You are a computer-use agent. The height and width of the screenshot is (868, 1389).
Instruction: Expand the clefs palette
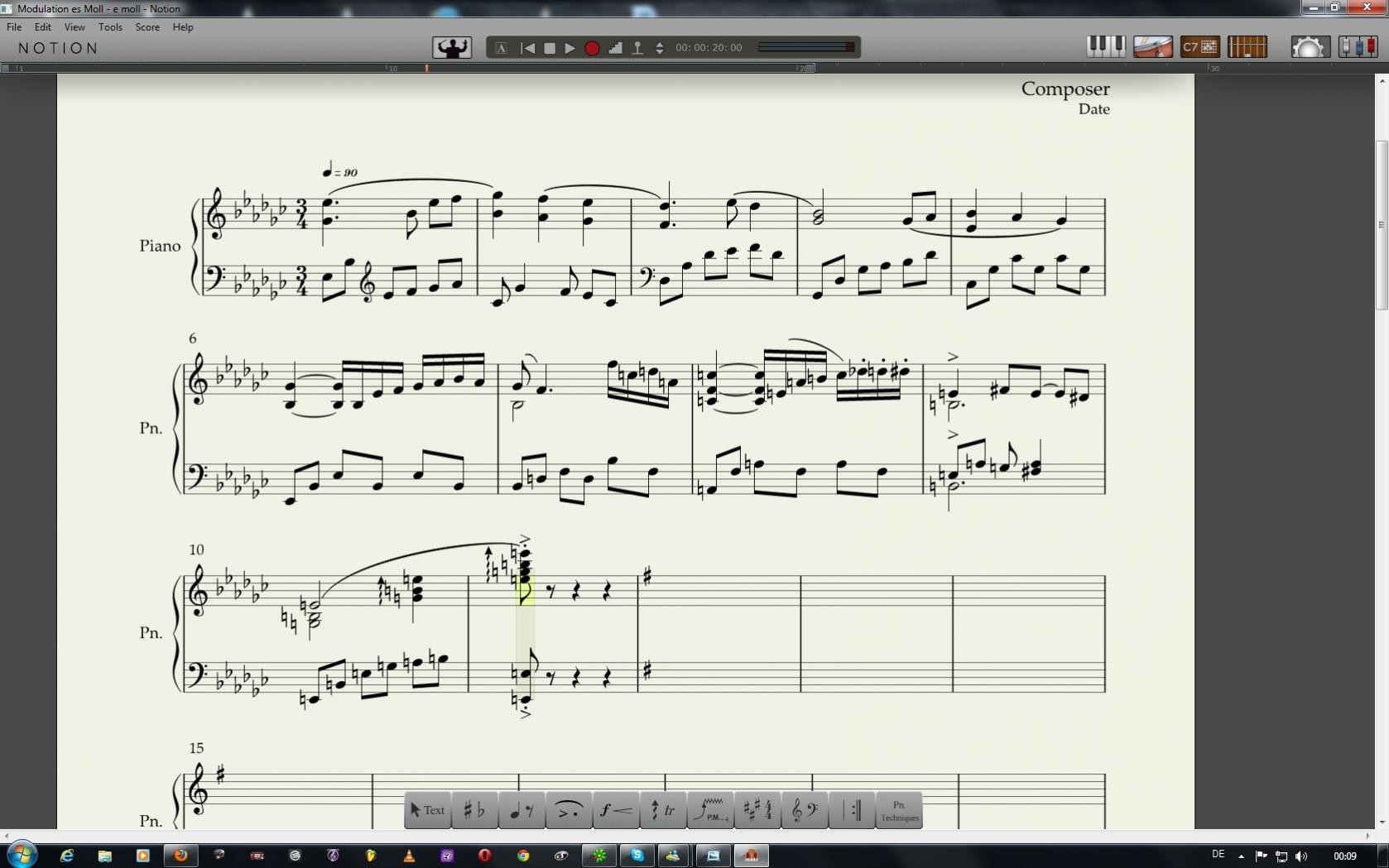point(804,811)
